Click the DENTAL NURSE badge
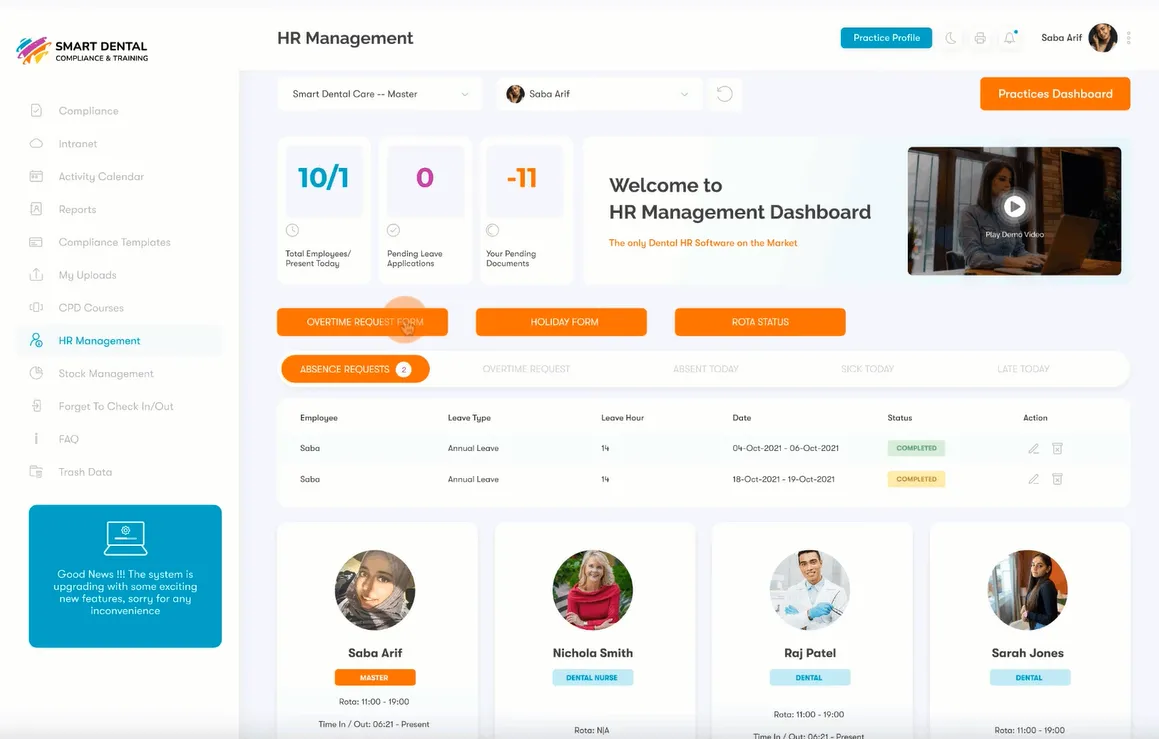 (x=592, y=677)
